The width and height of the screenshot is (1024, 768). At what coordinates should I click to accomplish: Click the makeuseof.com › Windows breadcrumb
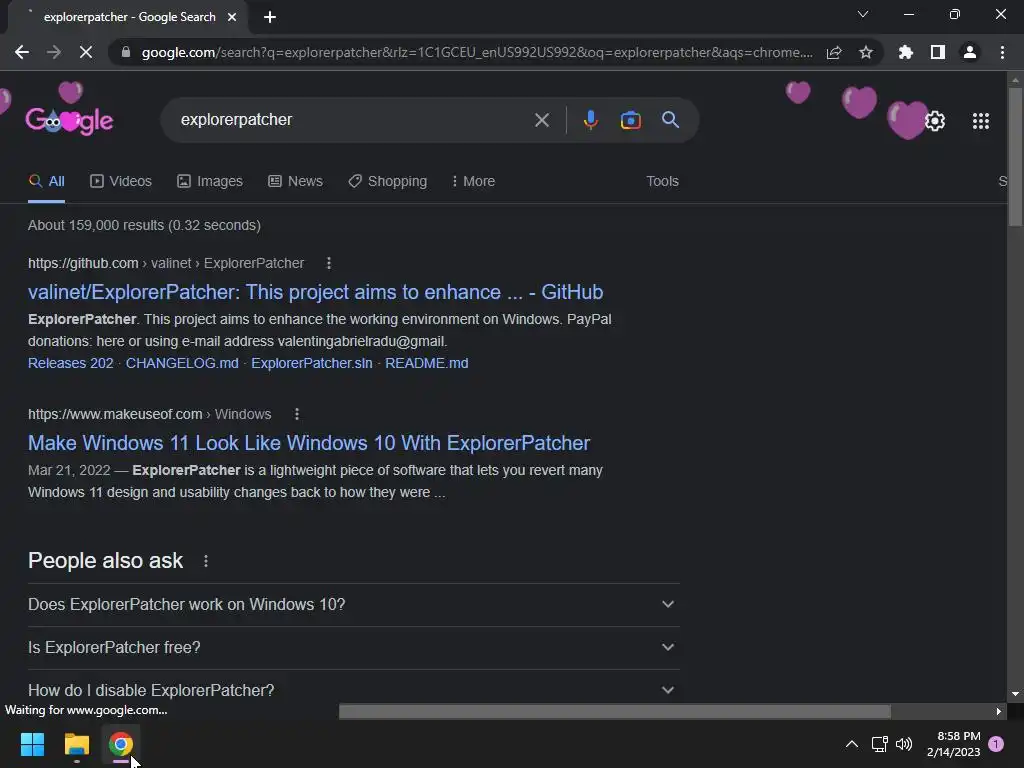(x=150, y=414)
